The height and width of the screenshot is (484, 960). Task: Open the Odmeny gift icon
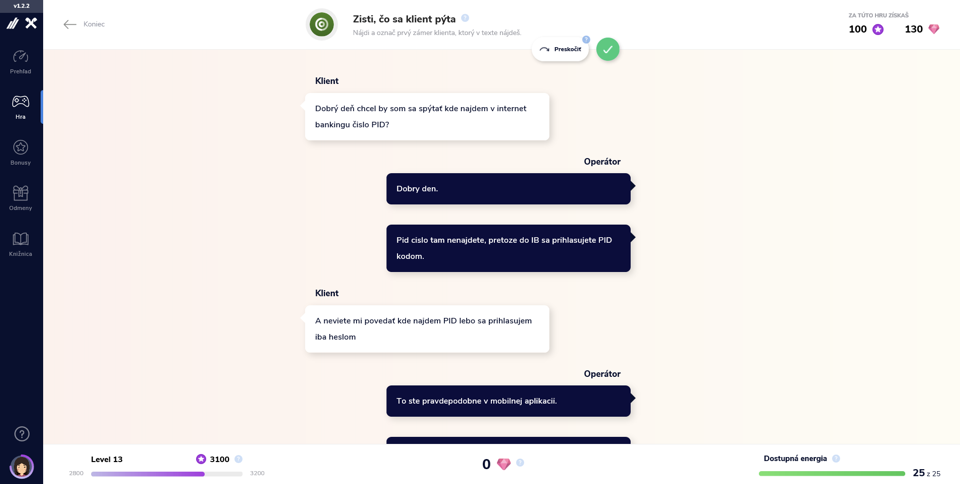[x=21, y=193]
